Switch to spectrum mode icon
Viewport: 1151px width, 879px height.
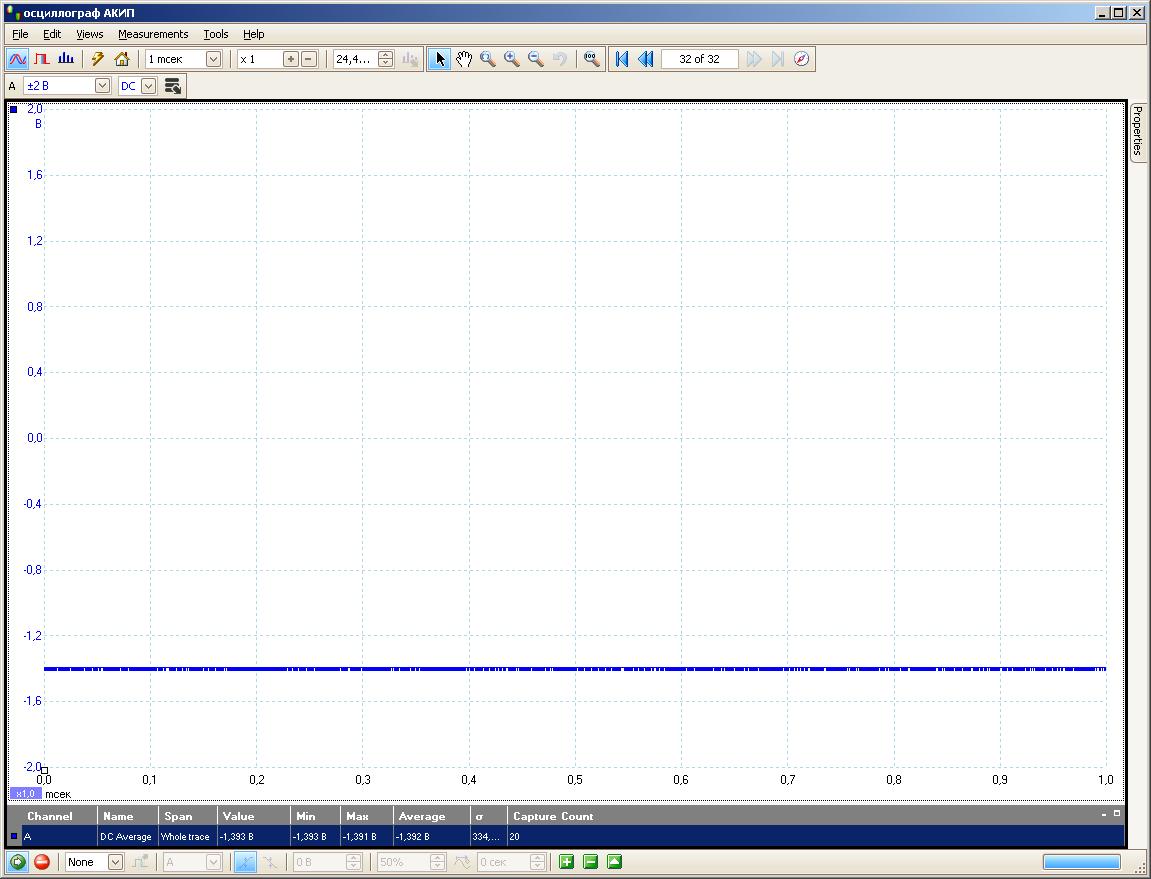click(x=65, y=59)
